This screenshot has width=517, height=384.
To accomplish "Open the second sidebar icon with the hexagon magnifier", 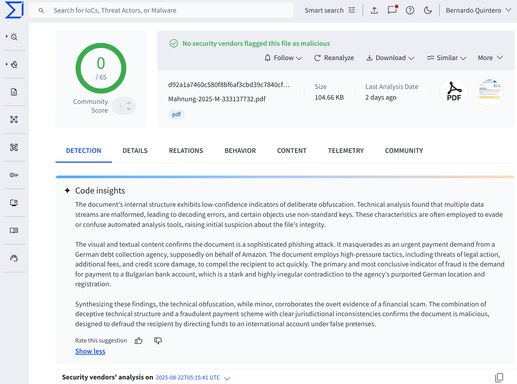I will (x=14, y=64).
